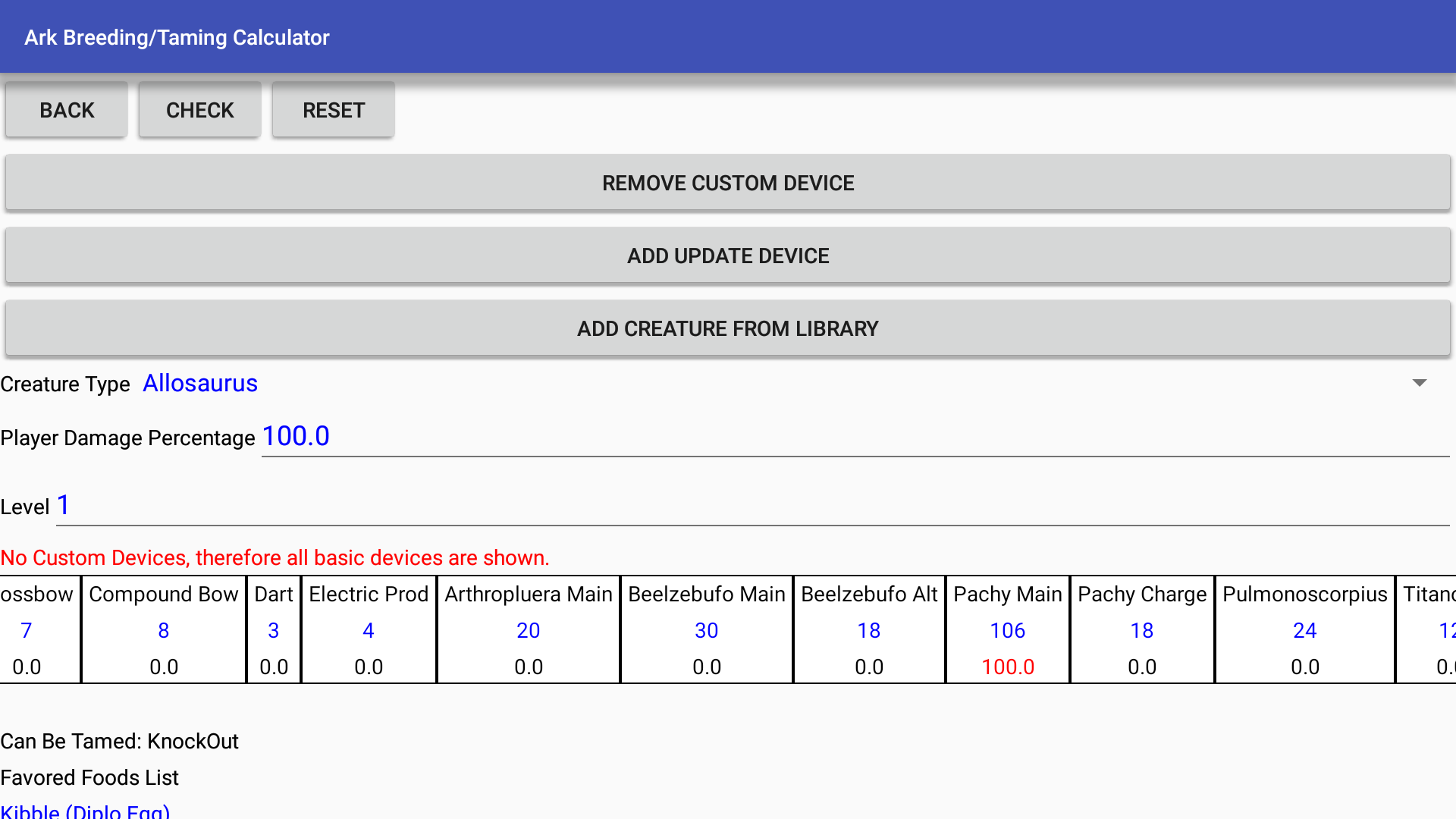The image size is (1456, 819).
Task: Select the Allosaurus creature type value
Action: click(x=200, y=383)
